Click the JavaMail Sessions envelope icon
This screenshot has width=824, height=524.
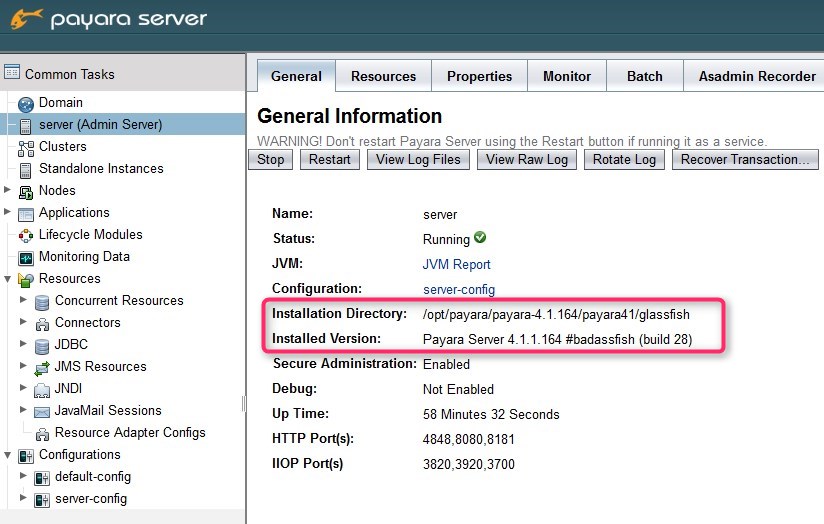click(42, 412)
